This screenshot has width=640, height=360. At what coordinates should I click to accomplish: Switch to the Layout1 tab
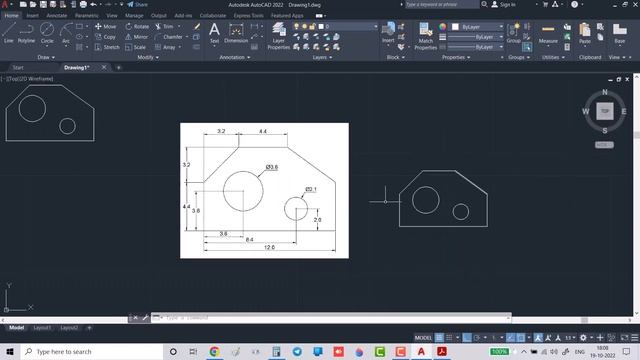42,328
